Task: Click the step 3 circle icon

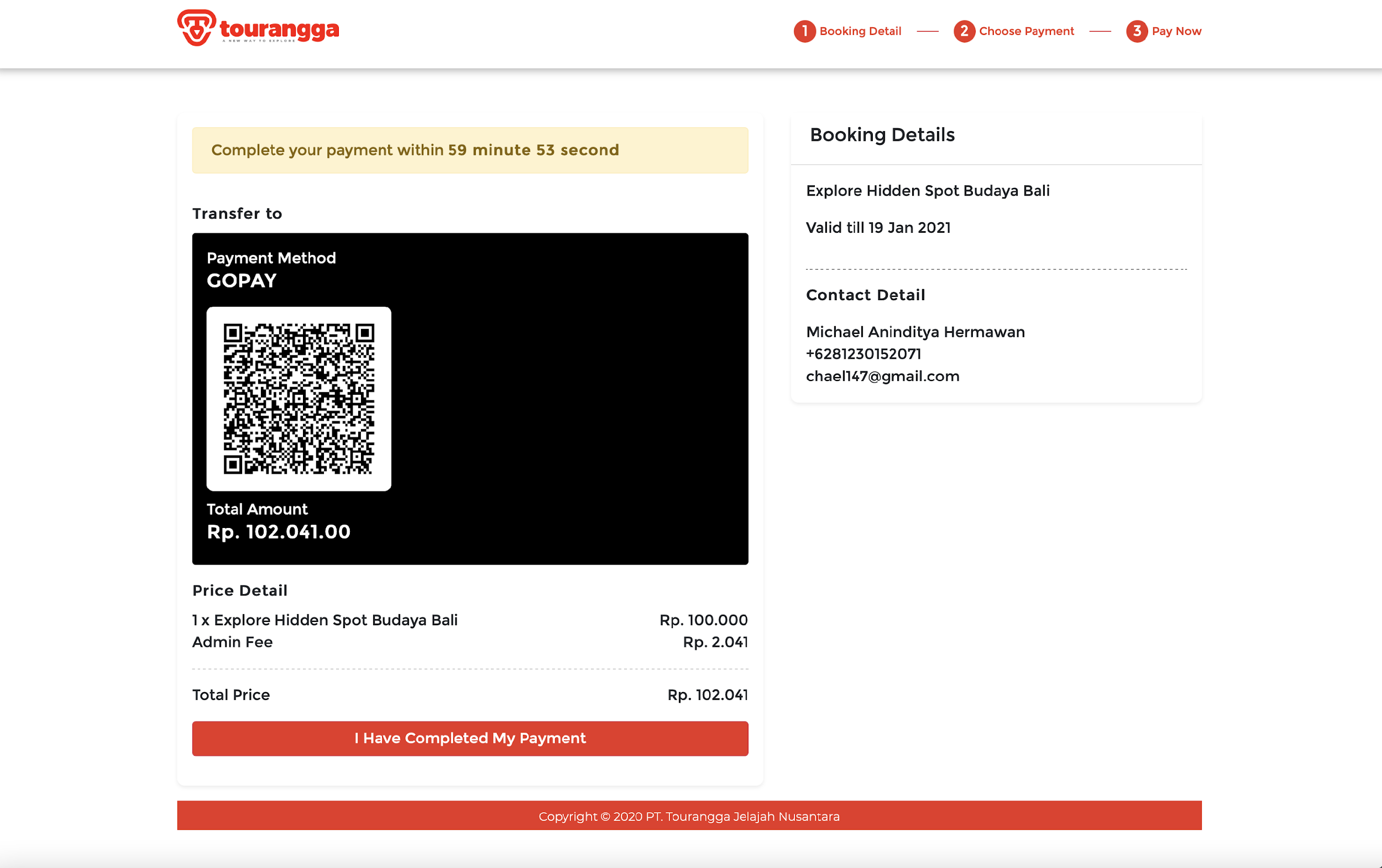Action: (1136, 31)
